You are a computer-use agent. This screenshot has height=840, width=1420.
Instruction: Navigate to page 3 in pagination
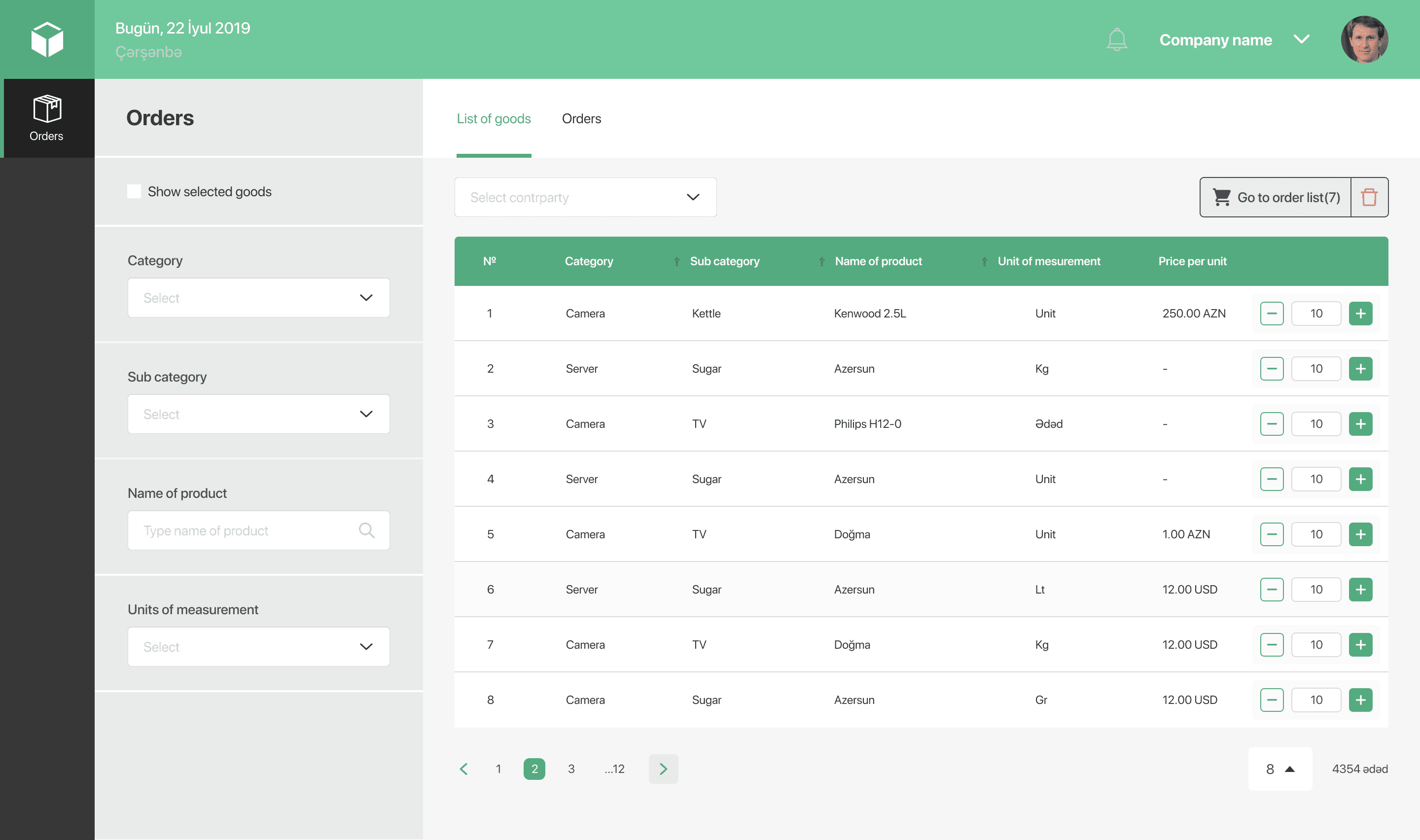click(572, 769)
